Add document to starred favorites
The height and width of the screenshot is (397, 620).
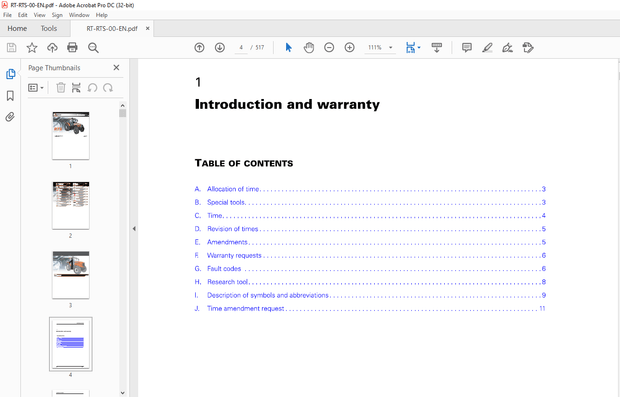(32, 48)
